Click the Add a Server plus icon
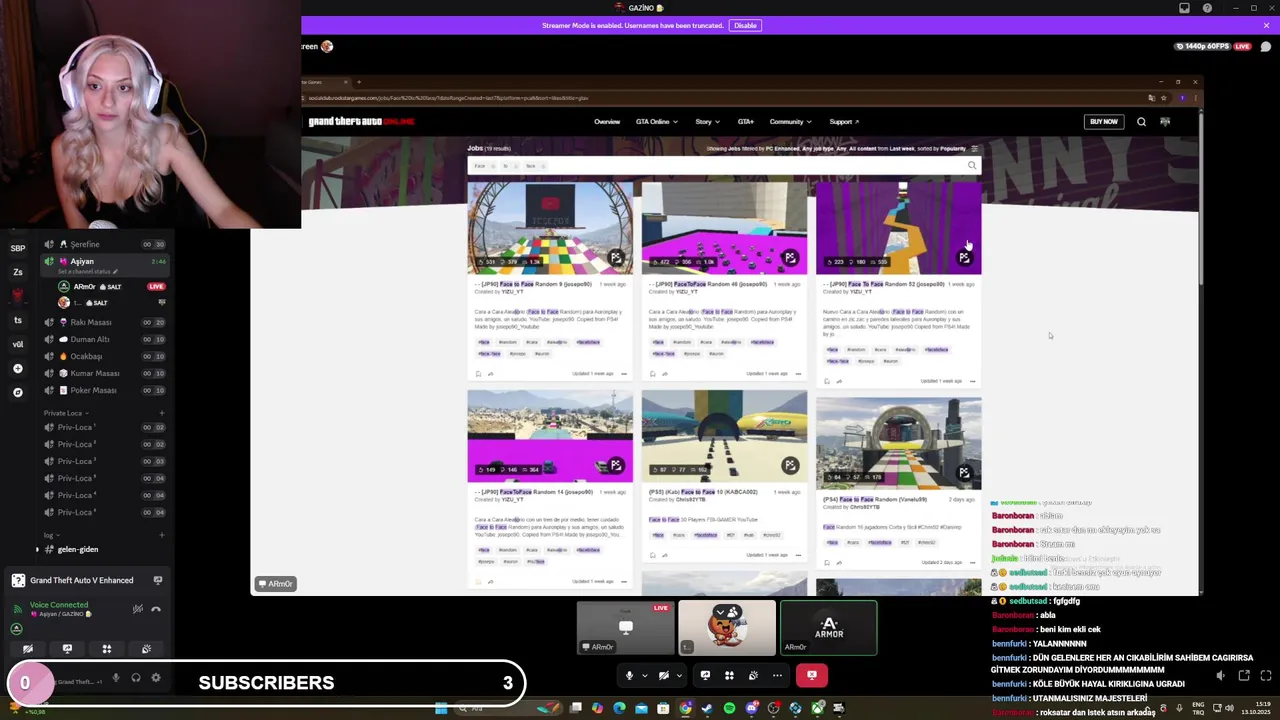 pyautogui.click(x=17, y=369)
